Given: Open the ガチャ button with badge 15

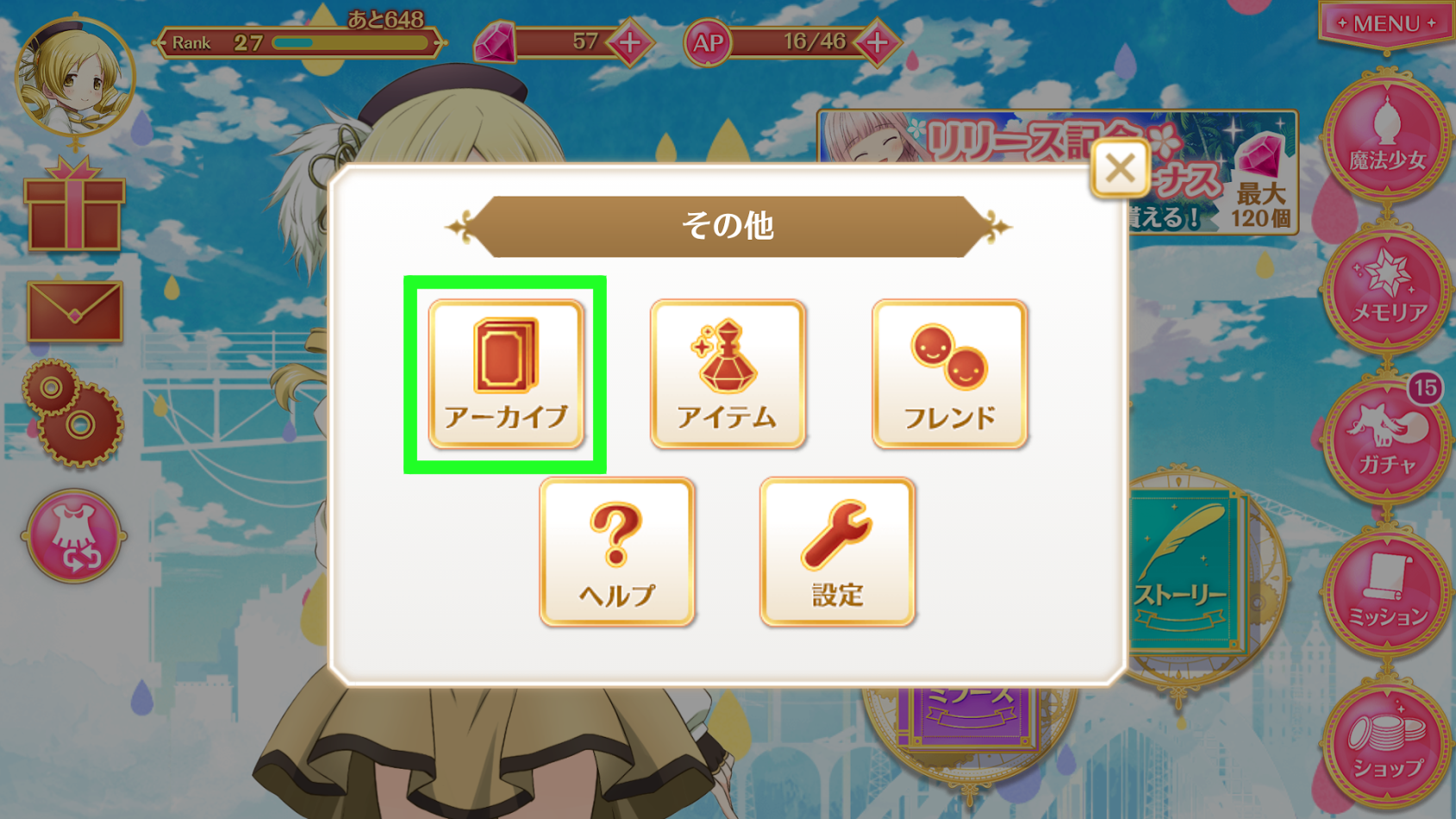Looking at the screenshot, I should pos(1386,441).
